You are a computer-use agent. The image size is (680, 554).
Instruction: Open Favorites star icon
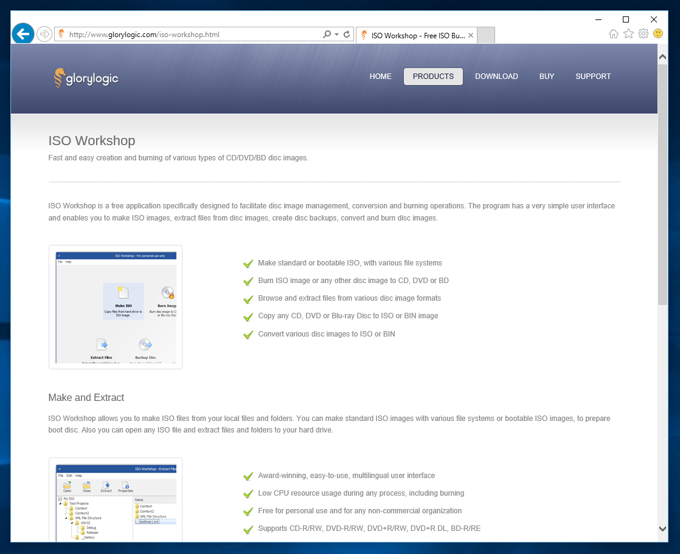click(x=628, y=34)
